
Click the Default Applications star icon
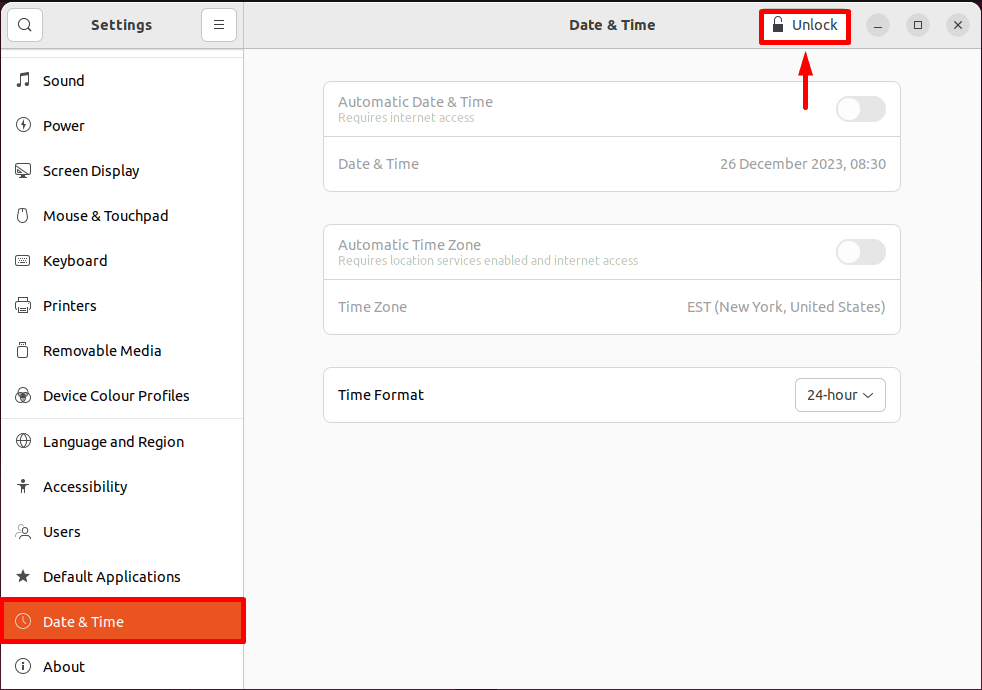23,576
